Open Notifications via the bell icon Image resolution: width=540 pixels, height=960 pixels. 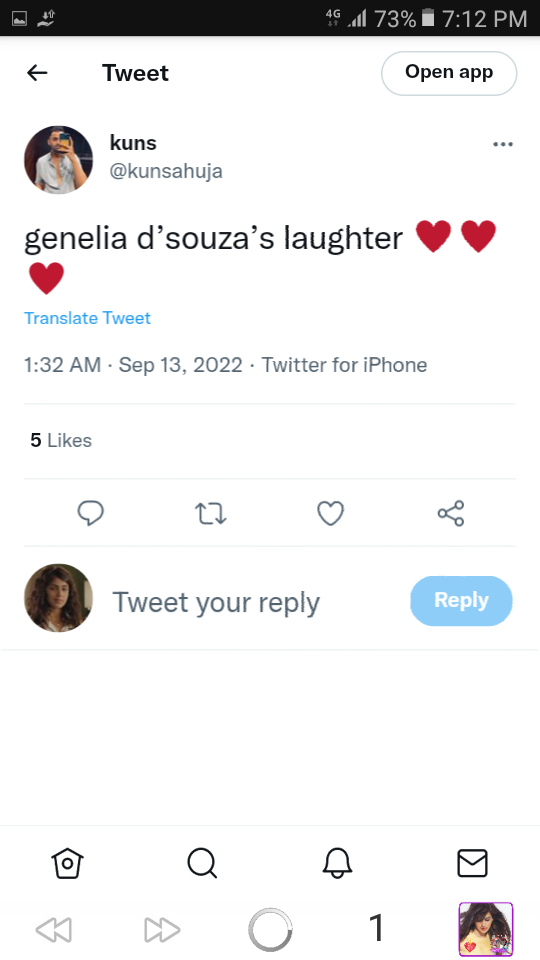[337, 864]
